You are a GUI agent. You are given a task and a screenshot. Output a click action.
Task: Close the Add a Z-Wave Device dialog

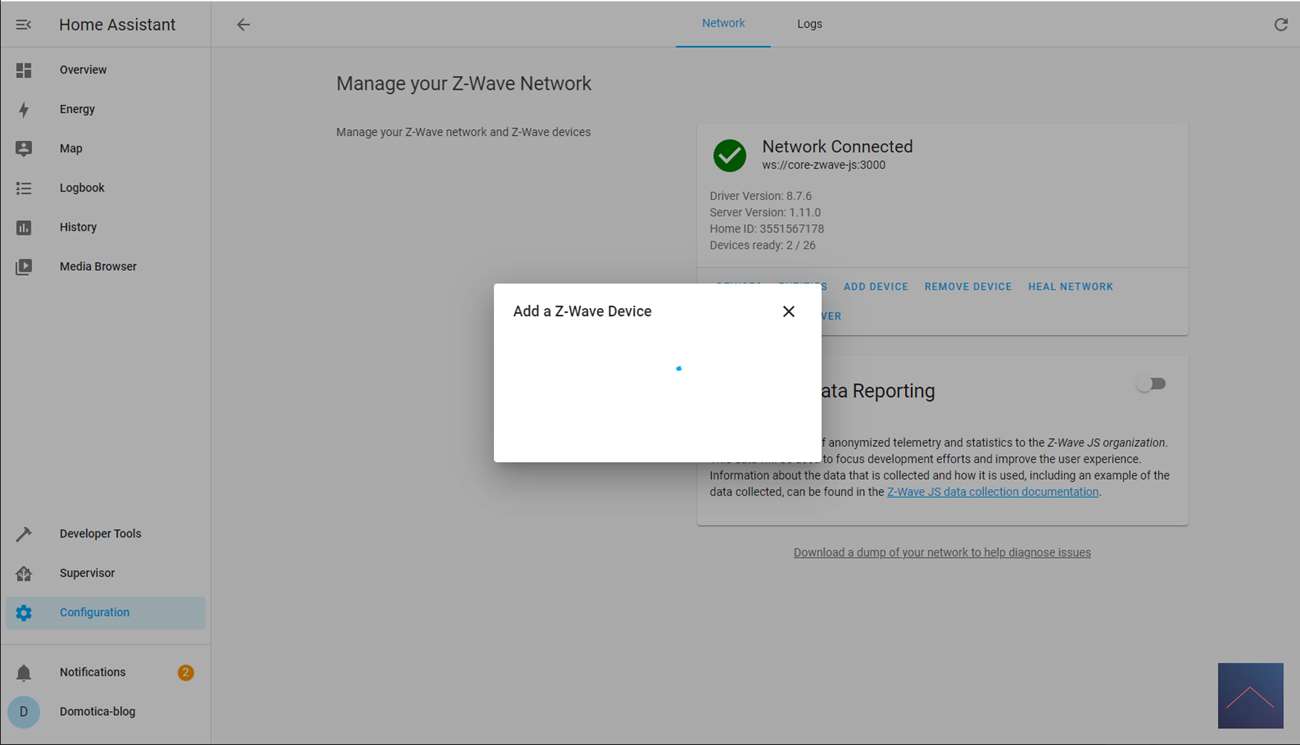pos(788,312)
